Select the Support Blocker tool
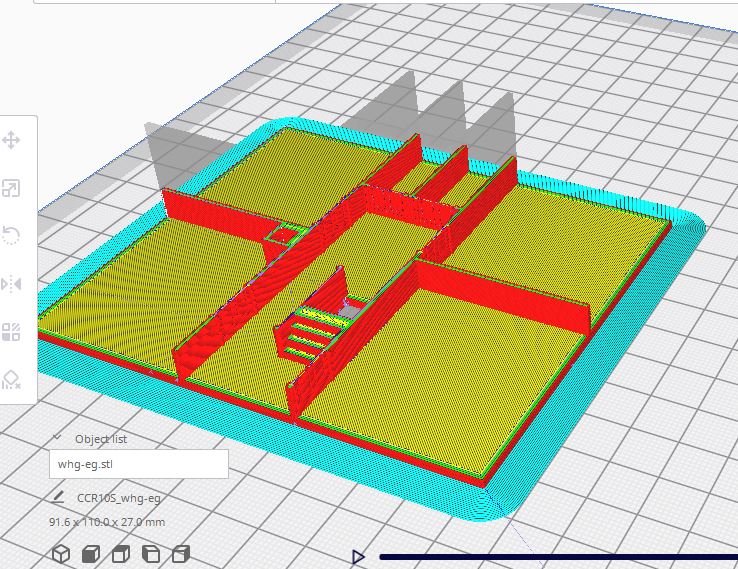The height and width of the screenshot is (569, 738). point(12,380)
